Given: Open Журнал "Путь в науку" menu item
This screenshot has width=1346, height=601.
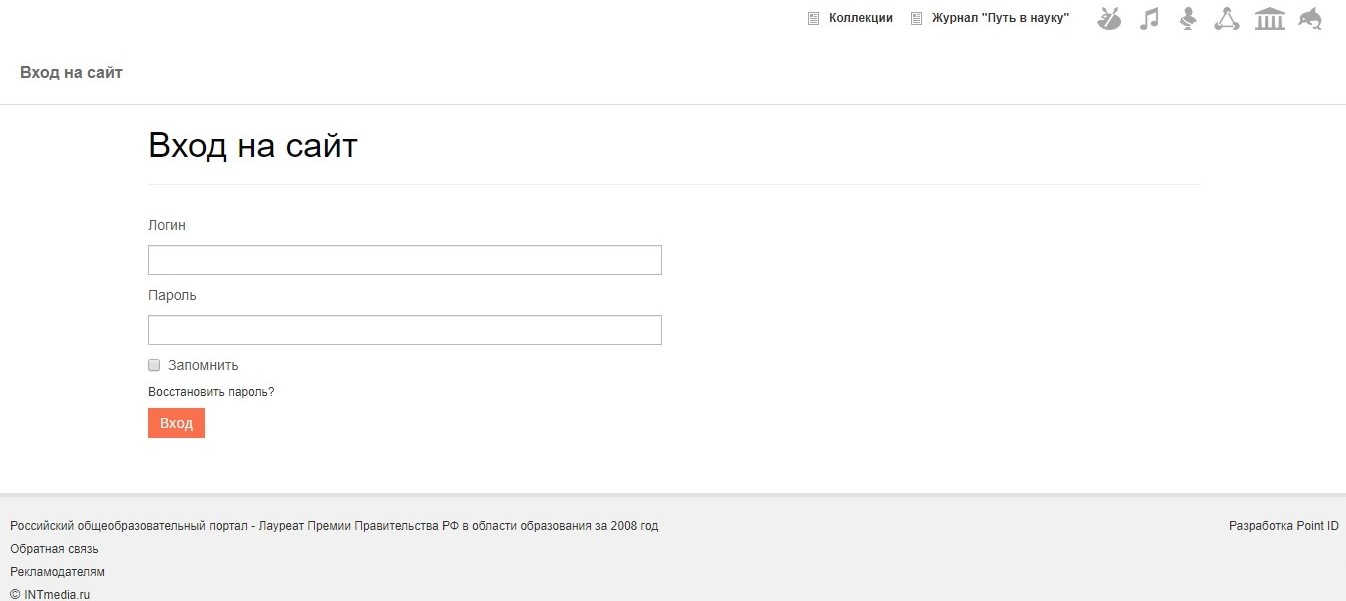Looking at the screenshot, I should (x=1000, y=18).
